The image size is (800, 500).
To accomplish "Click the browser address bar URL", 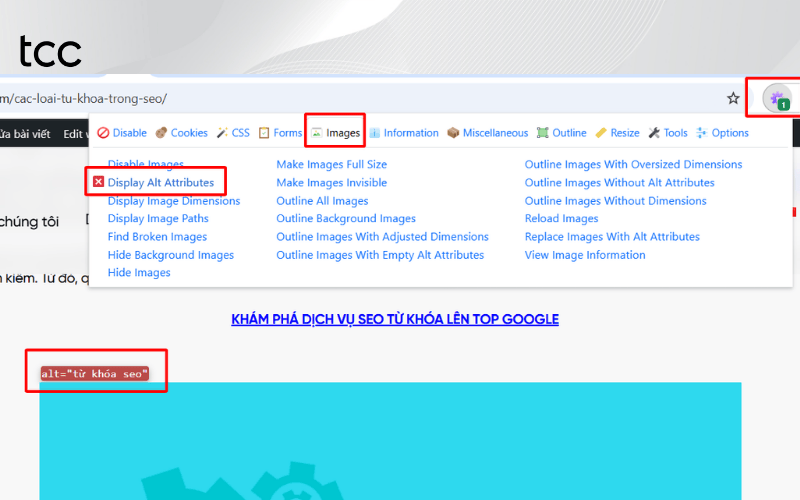I will pos(83,98).
